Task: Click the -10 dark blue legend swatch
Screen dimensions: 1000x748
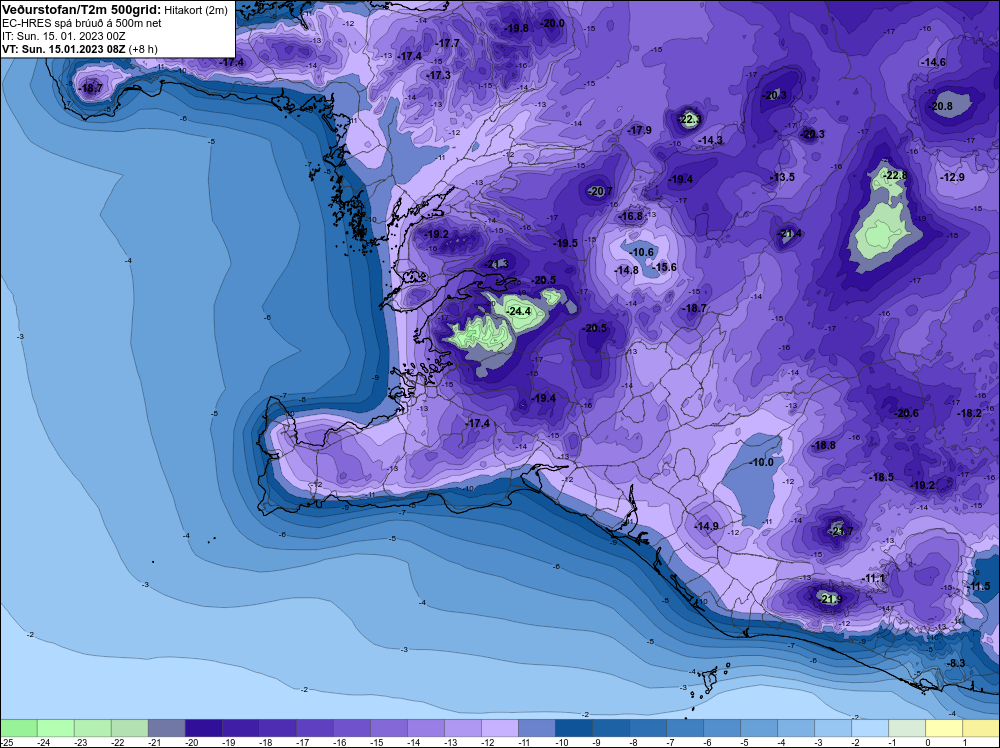Action: pos(573,728)
